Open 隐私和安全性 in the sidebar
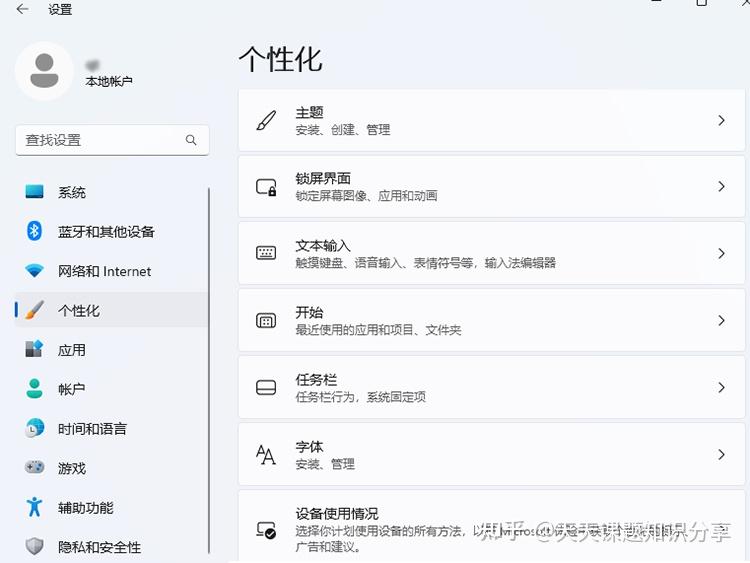The width and height of the screenshot is (750, 563). [111, 546]
